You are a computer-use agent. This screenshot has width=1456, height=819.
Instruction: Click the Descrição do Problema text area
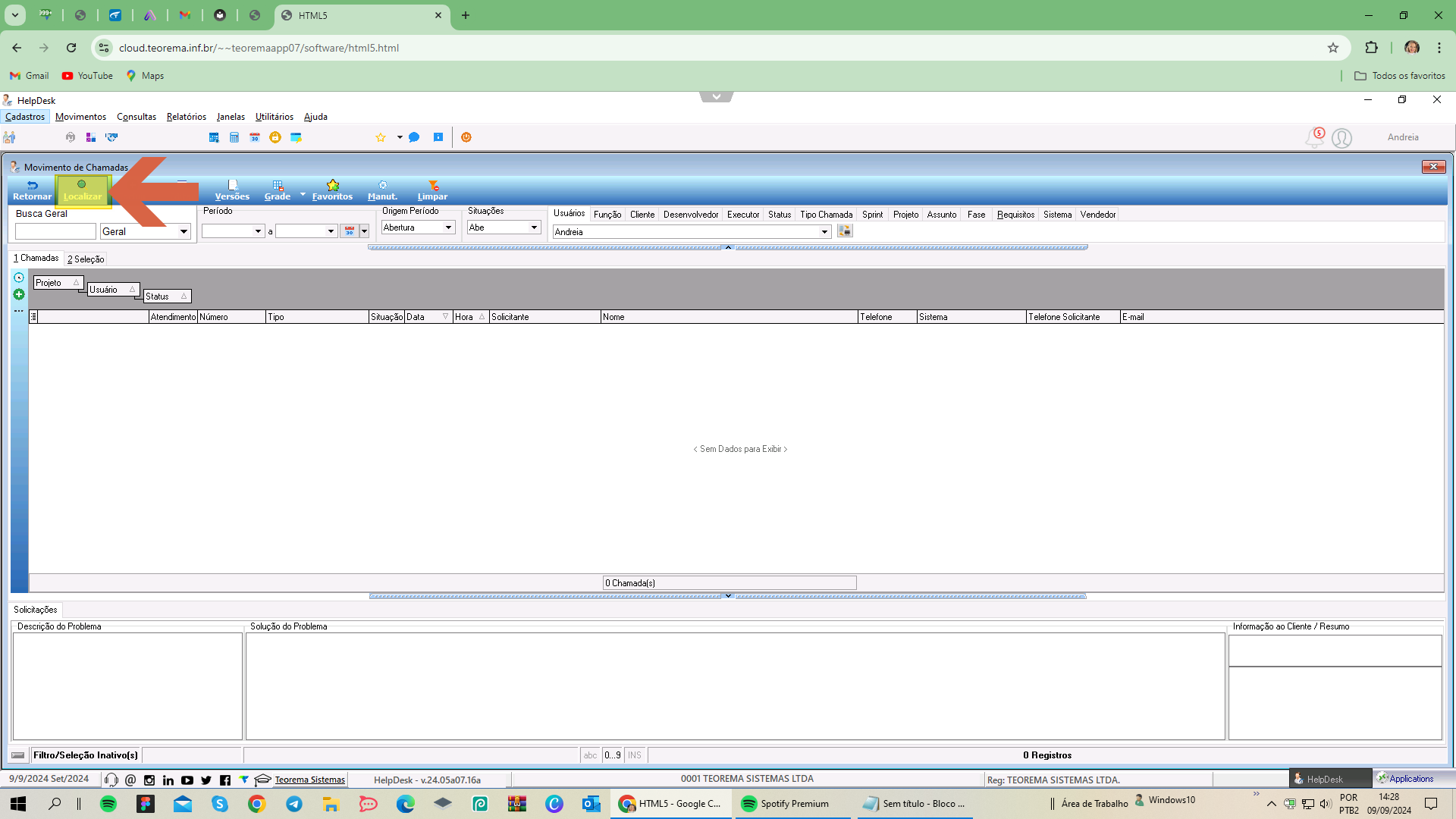coord(127,686)
